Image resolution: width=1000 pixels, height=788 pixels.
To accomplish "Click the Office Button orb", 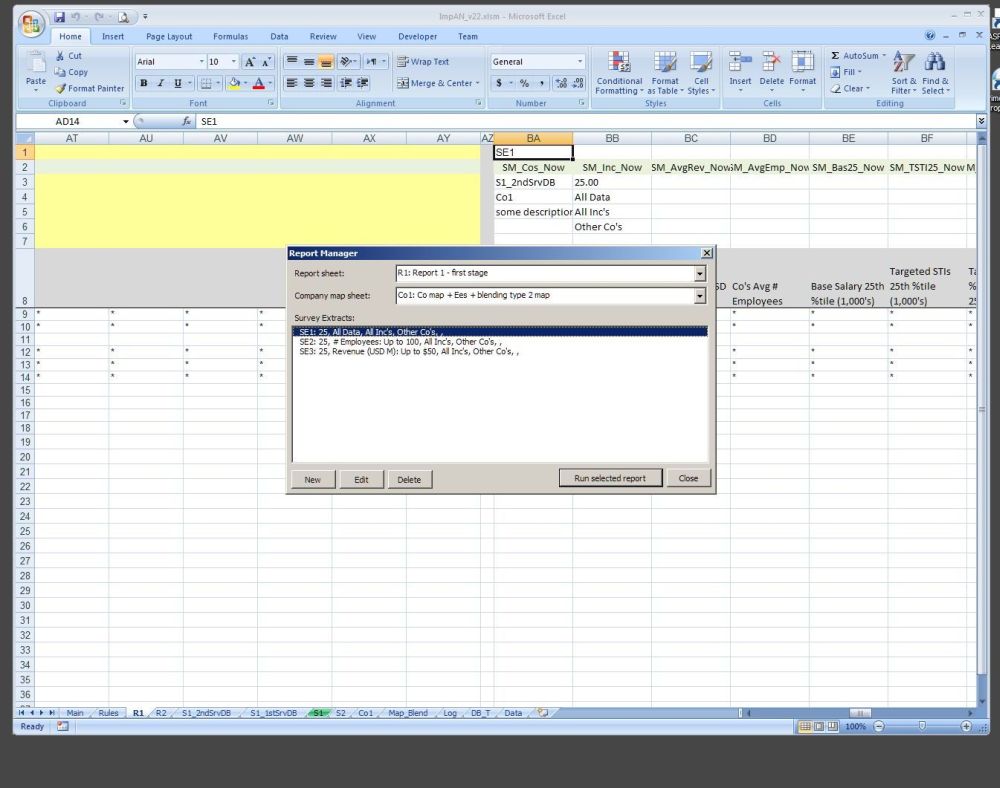I will click(32, 23).
